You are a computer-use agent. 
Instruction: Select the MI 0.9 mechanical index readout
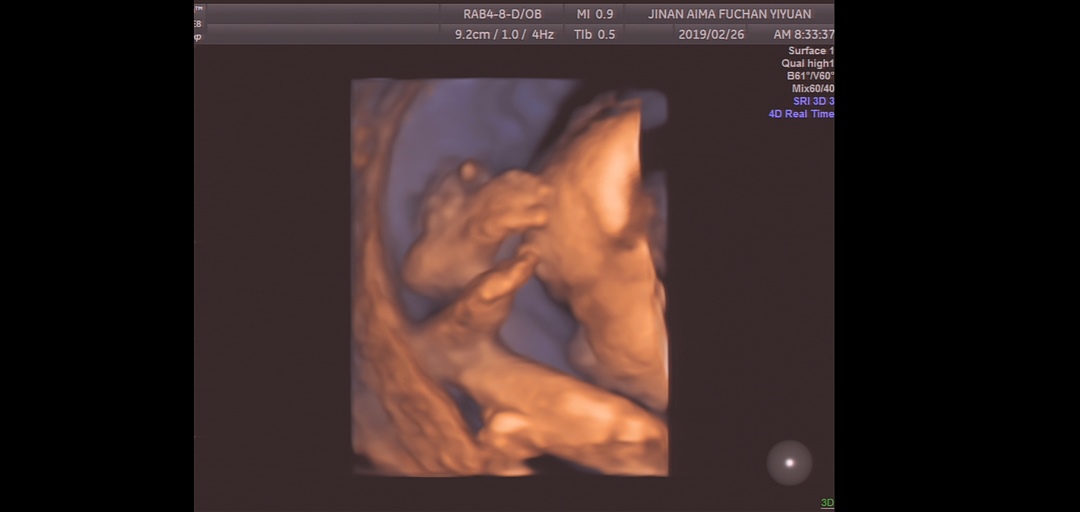tap(595, 14)
